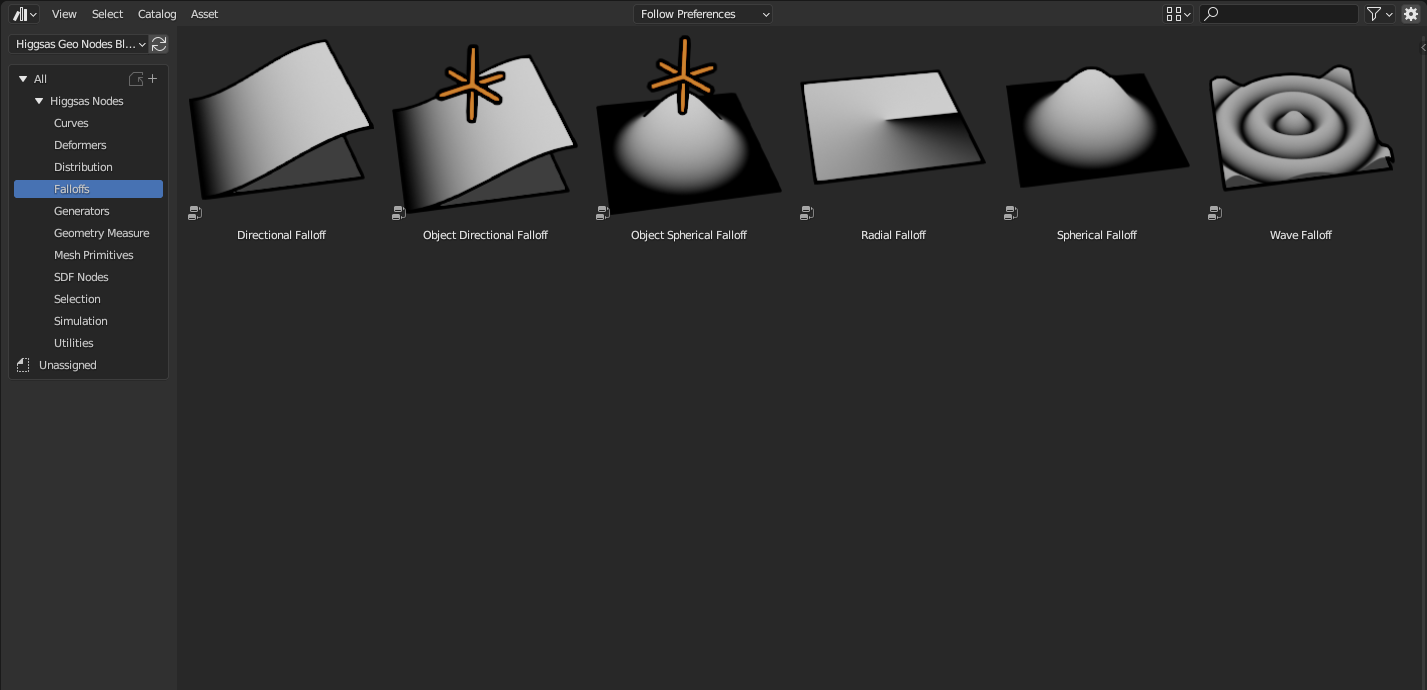Image resolution: width=1427 pixels, height=690 pixels.
Task: Click the magnifier icon in the search bar
Action: click(x=1210, y=14)
